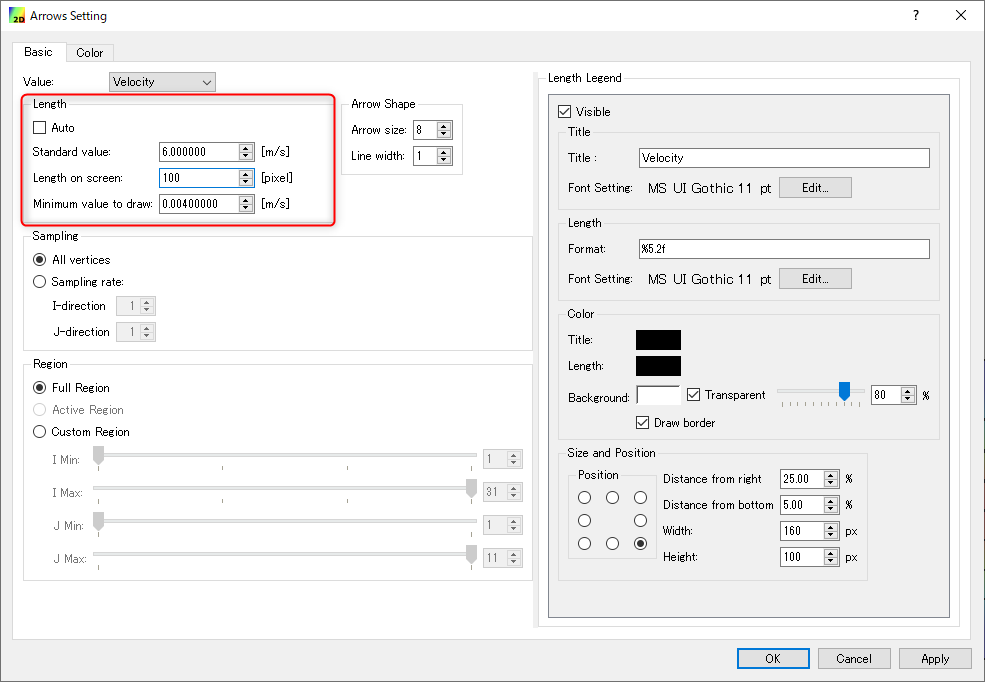This screenshot has width=985, height=682.
Task: Pick the Title color black swatch
Action: [658, 340]
